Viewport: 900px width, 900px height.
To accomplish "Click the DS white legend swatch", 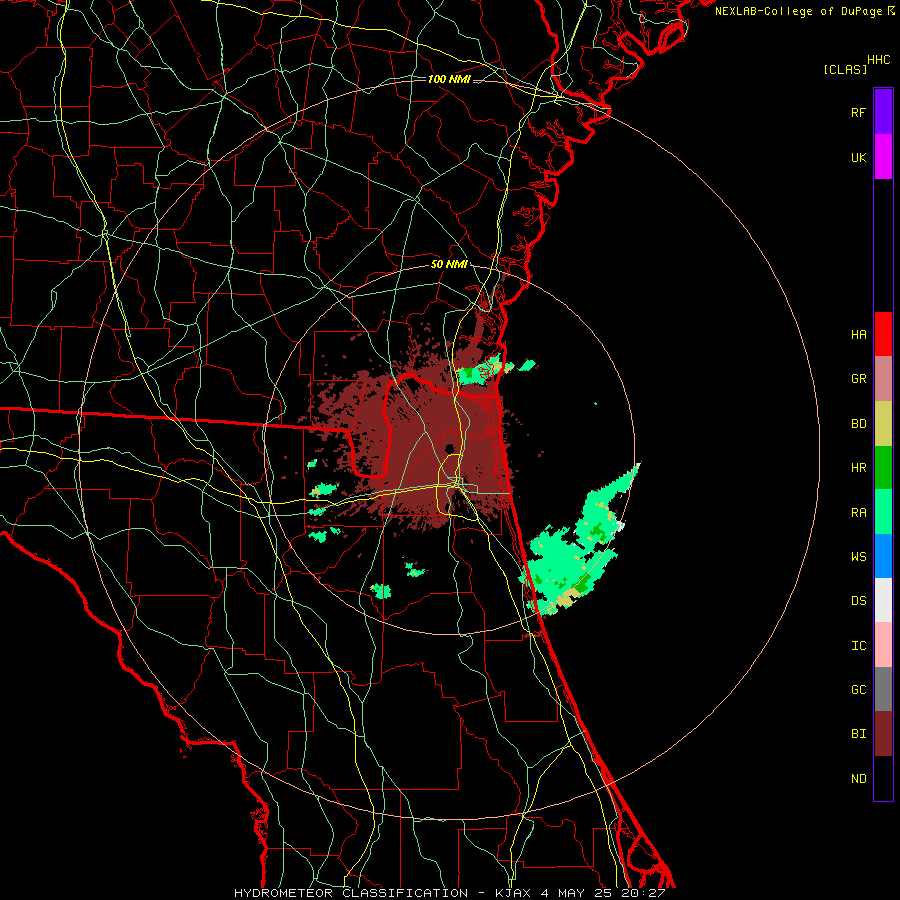I will click(x=883, y=600).
